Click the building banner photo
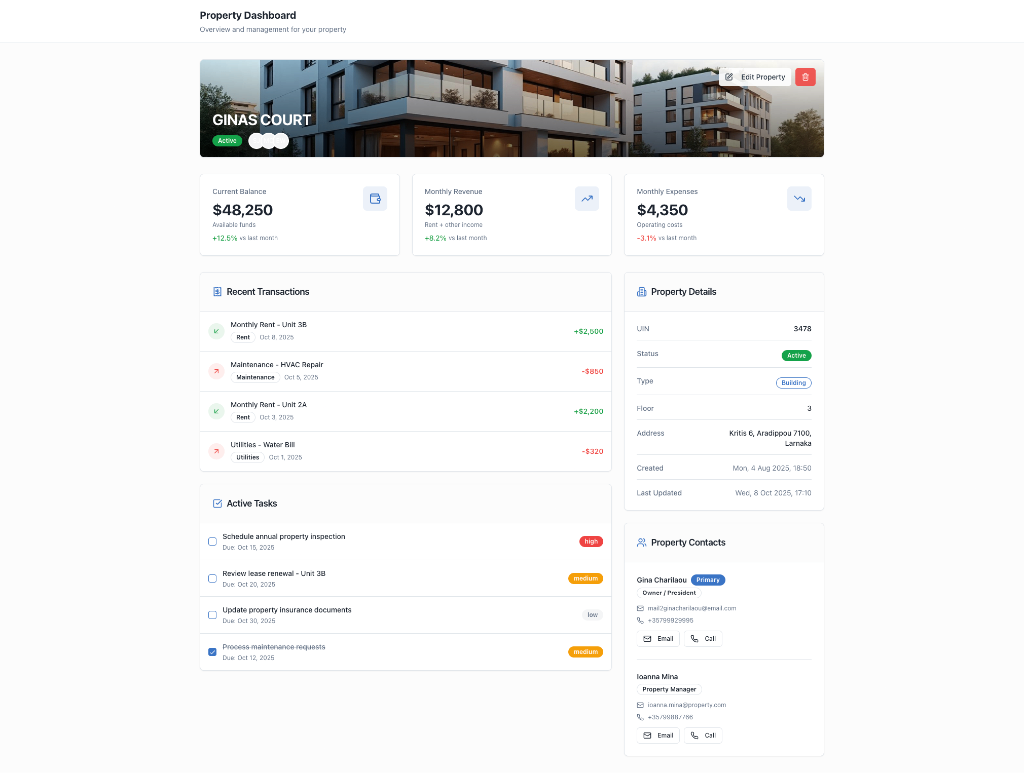Screen dimensions: 1024x773 point(511,108)
